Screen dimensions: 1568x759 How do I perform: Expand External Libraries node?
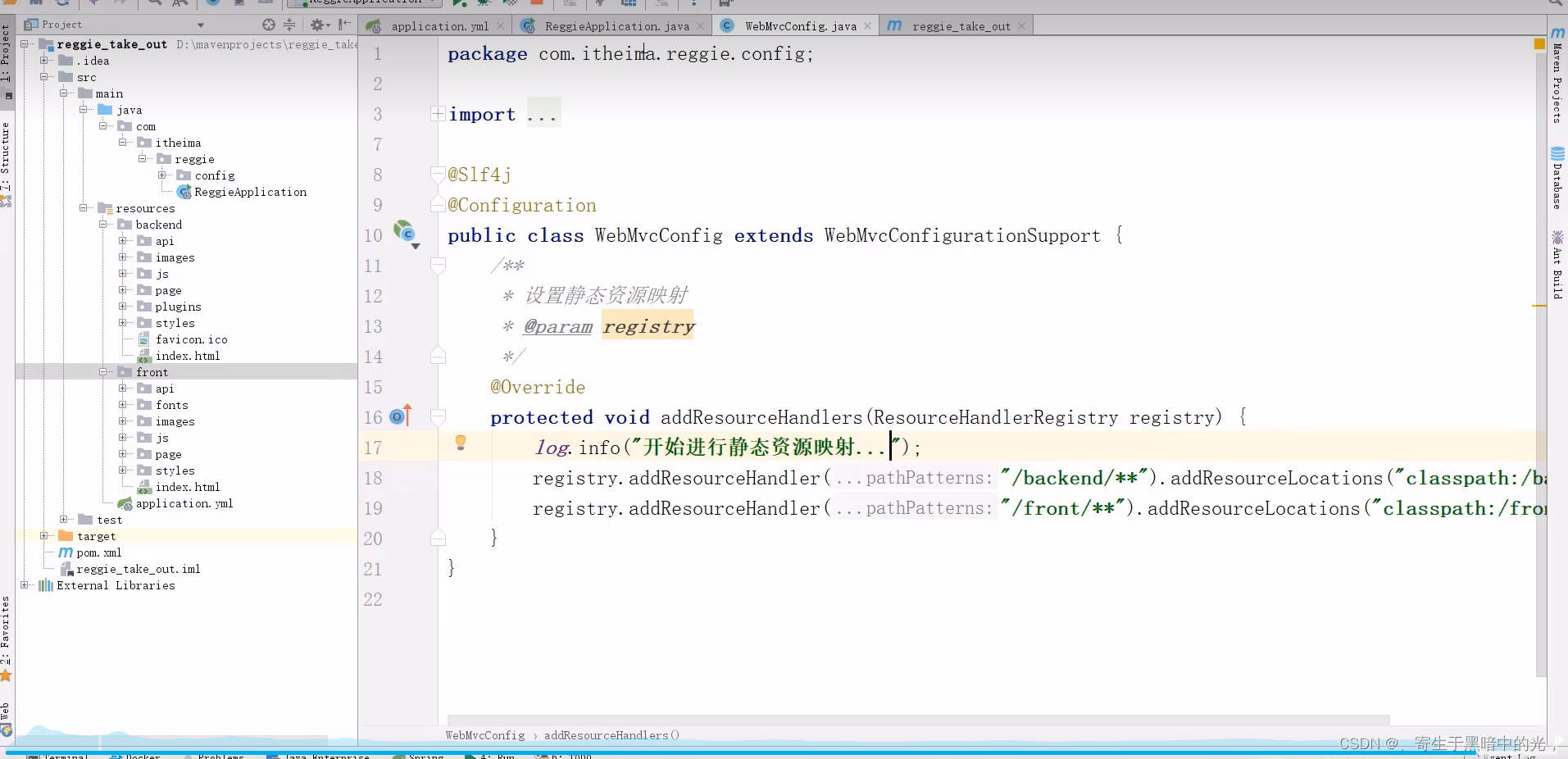point(25,585)
